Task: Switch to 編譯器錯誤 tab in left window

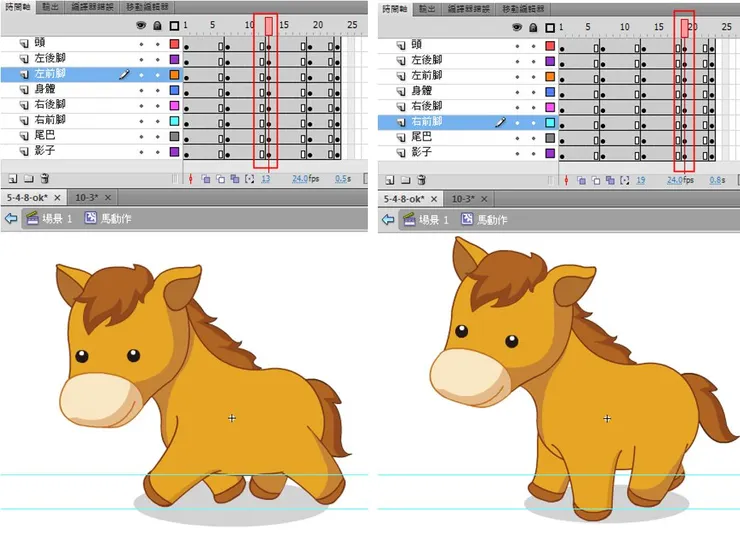Action: (92, 7)
